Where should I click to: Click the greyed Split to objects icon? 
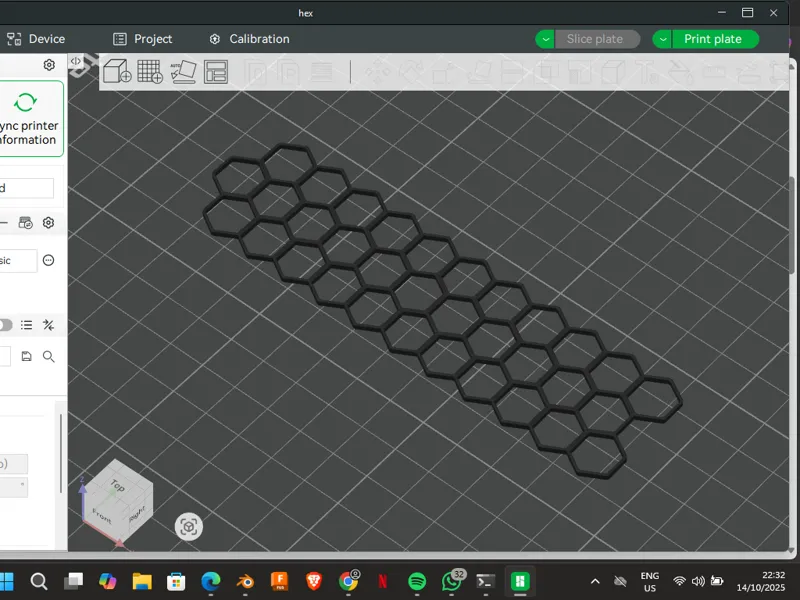[255, 72]
